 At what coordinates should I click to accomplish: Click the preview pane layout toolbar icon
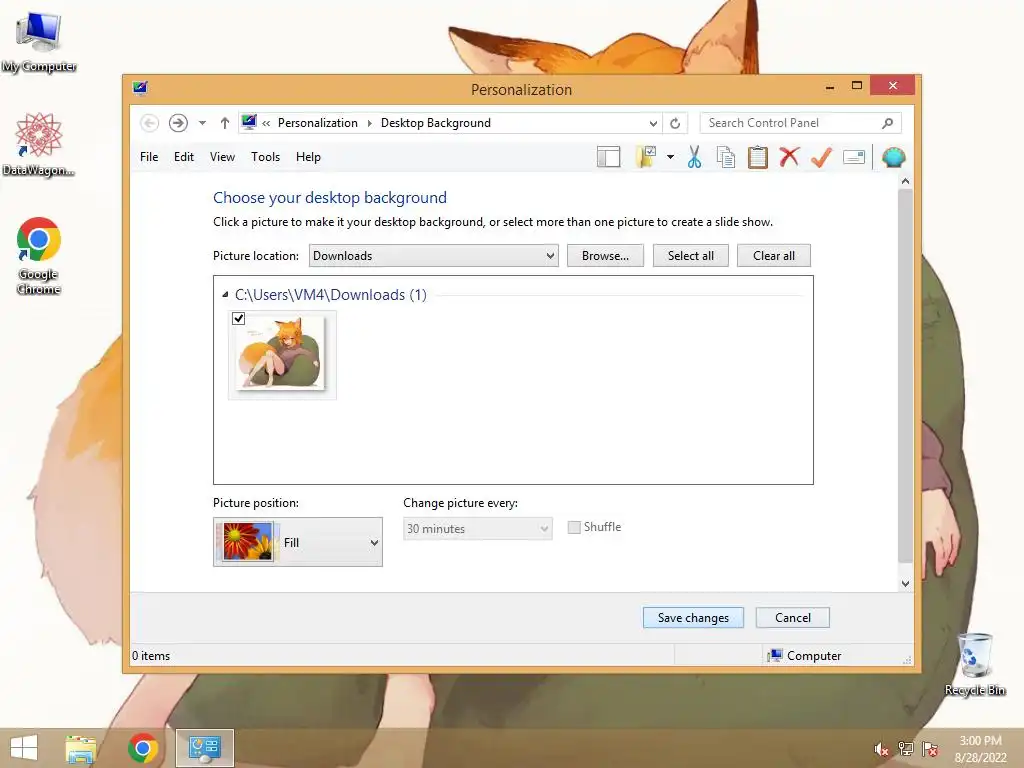coord(608,157)
